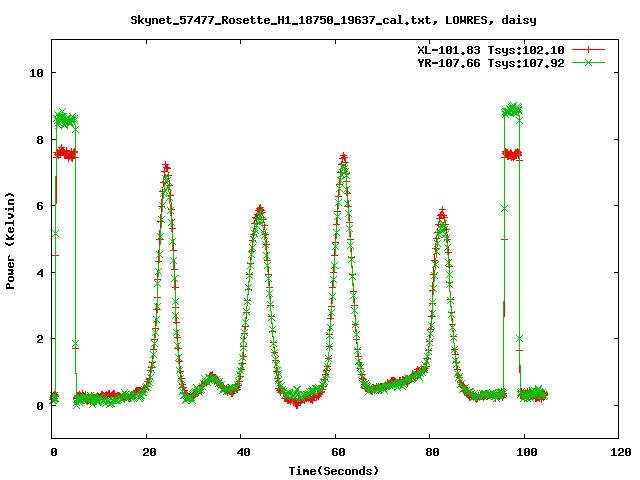Click the small bump near 34 seconds
Screen dimensions: 640x480
coord(211,378)
